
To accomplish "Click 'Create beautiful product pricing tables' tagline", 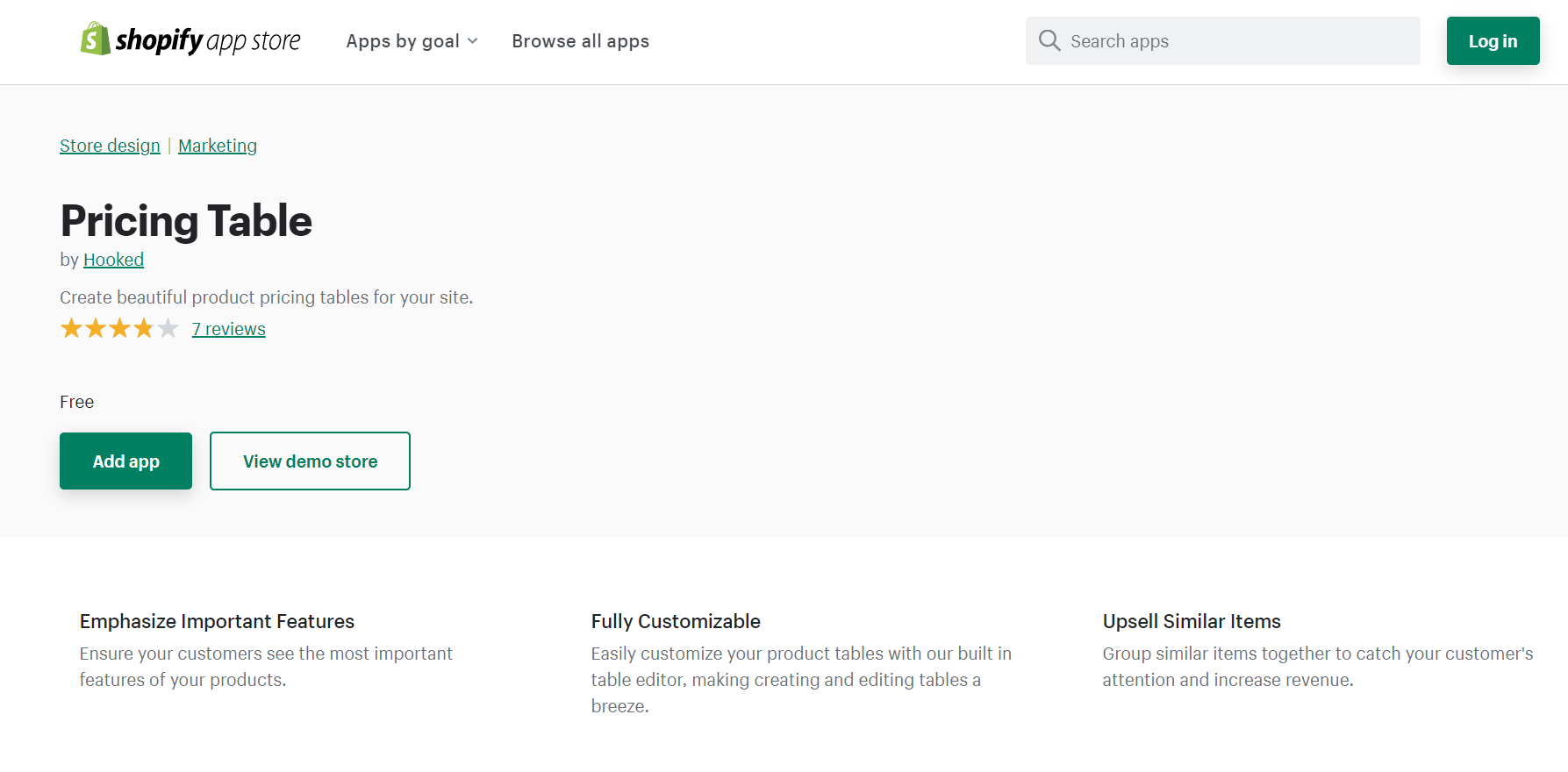I will 266,297.
